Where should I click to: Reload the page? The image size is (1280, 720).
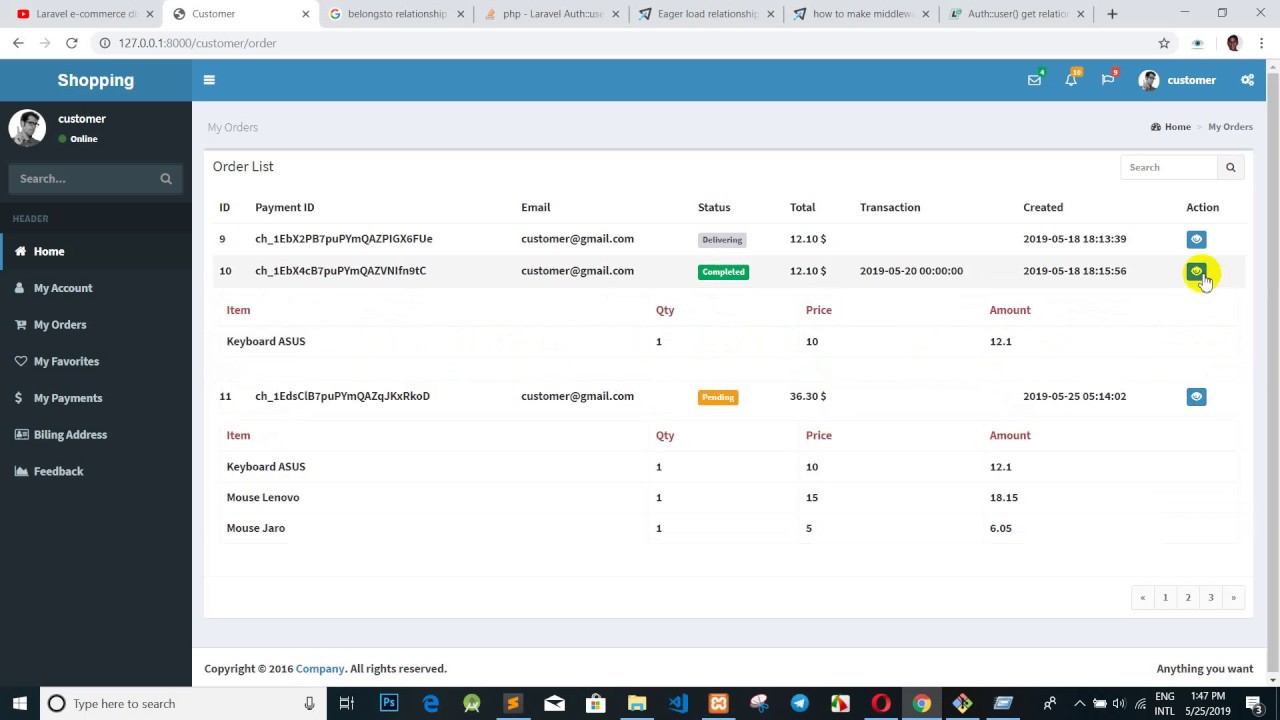point(72,43)
